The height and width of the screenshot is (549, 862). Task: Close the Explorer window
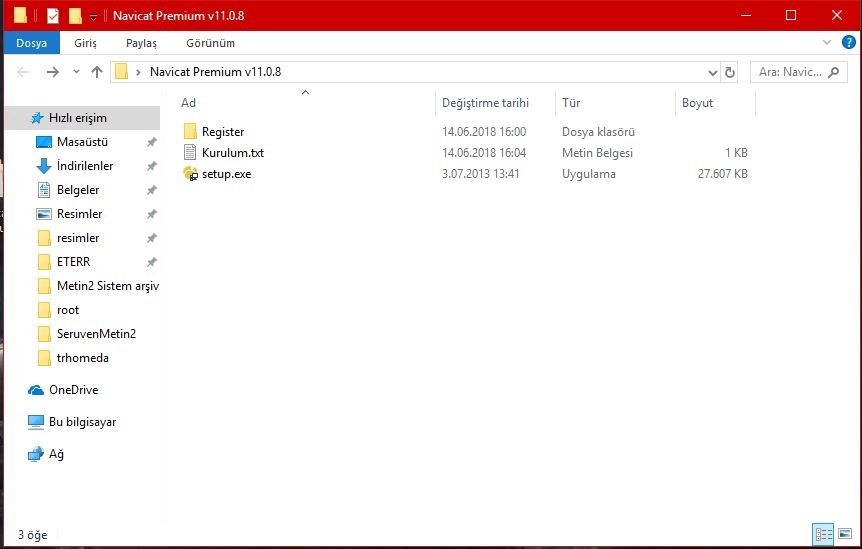click(837, 15)
